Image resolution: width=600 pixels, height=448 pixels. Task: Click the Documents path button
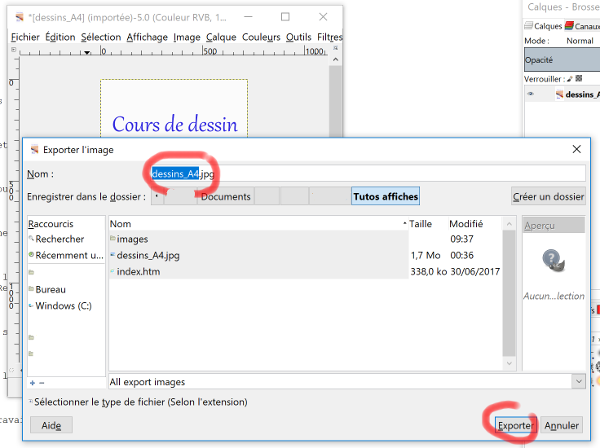tap(226, 197)
